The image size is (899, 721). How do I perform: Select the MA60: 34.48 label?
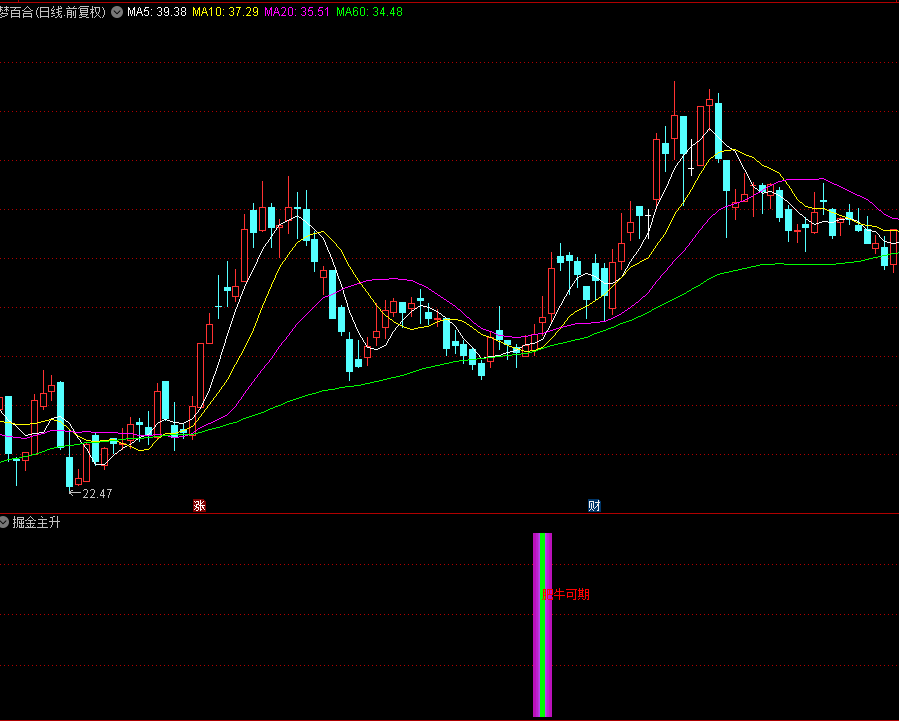pyautogui.click(x=369, y=12)
